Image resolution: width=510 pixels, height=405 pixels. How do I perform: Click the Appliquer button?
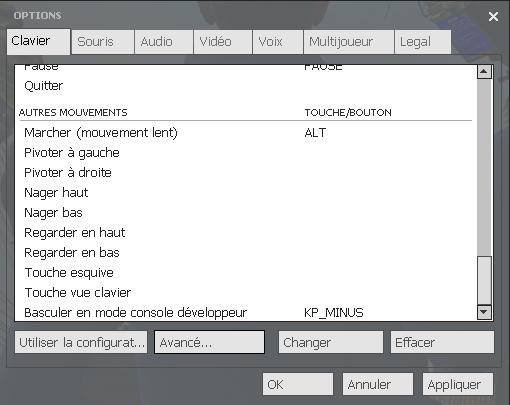pyautogui.click(x=458, y=384)
